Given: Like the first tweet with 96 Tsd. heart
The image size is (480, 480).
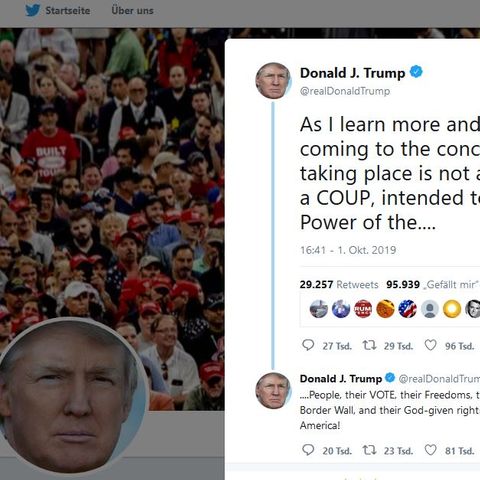Looking at the screenshot, I should pyautogui.click(x=430, y=345).
